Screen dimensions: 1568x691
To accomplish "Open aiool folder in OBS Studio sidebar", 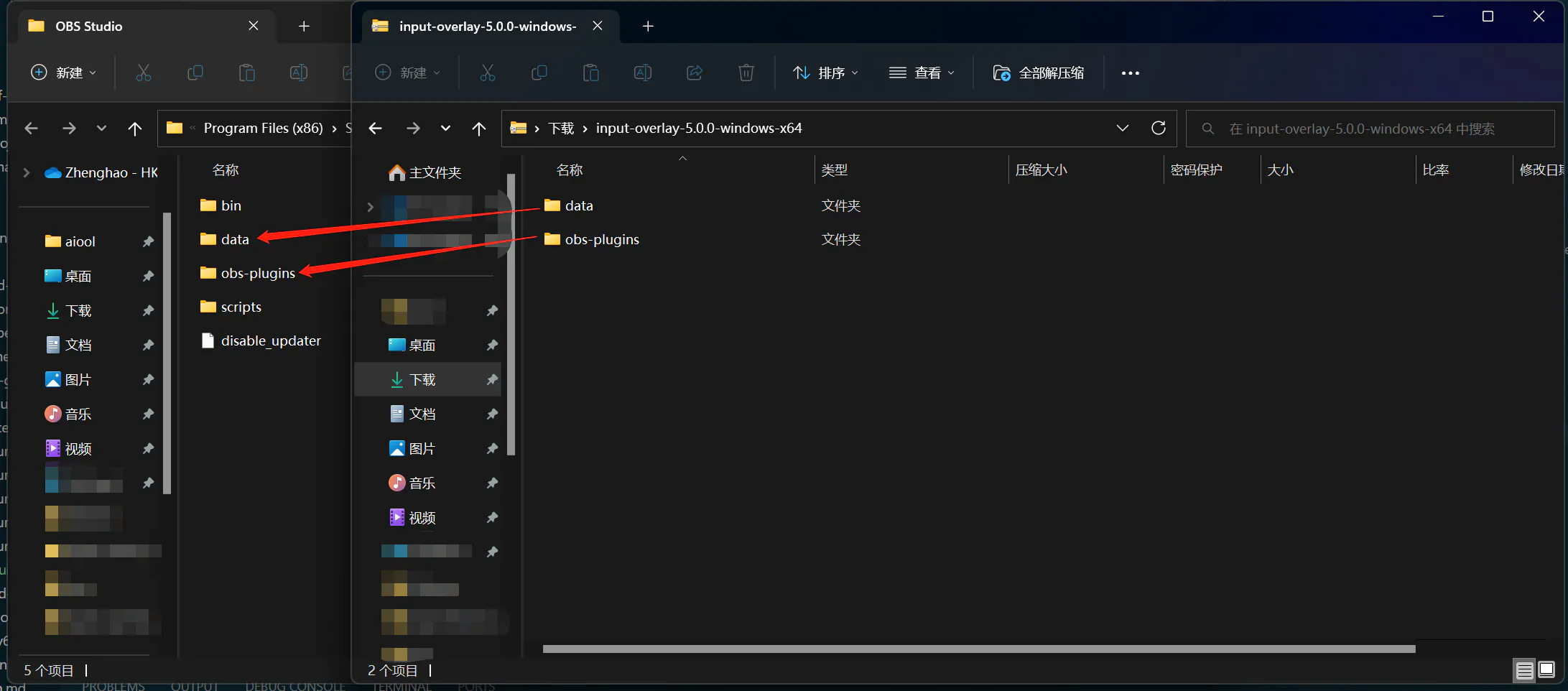I will click(70, 241).
